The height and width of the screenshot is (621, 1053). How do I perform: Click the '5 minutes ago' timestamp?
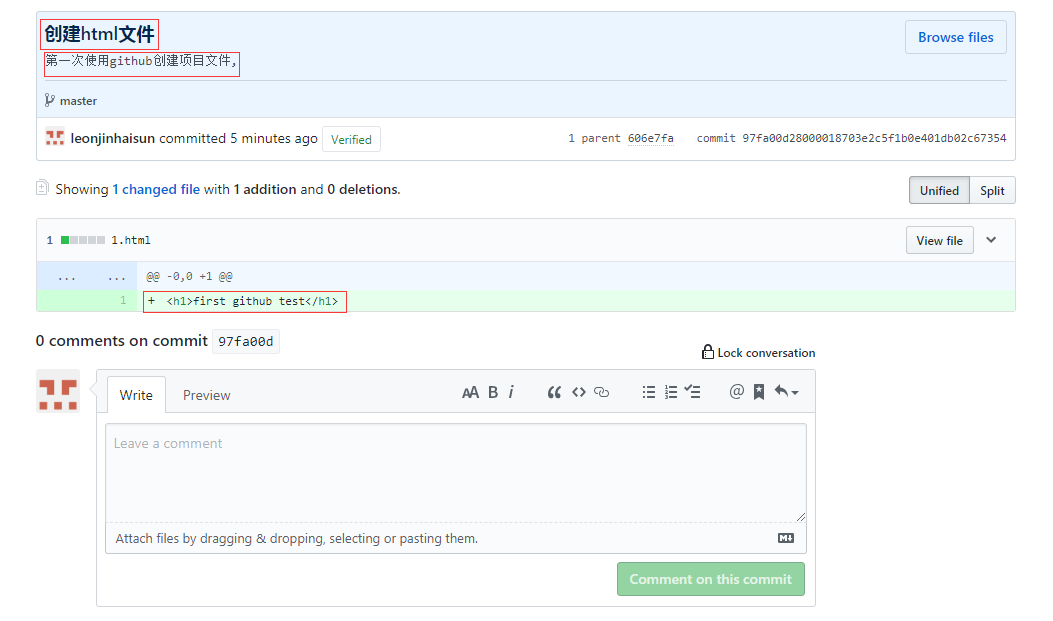point(274,138)
